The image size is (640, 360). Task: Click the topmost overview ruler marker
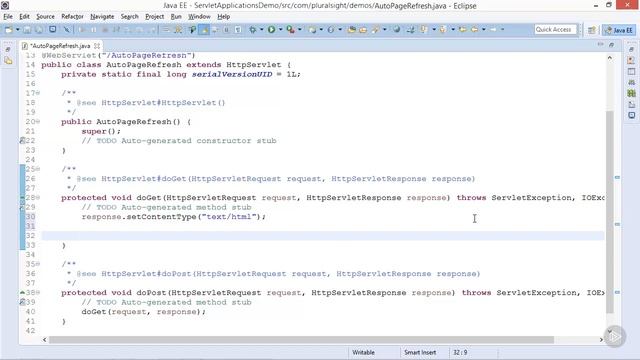tap(617, 177)
